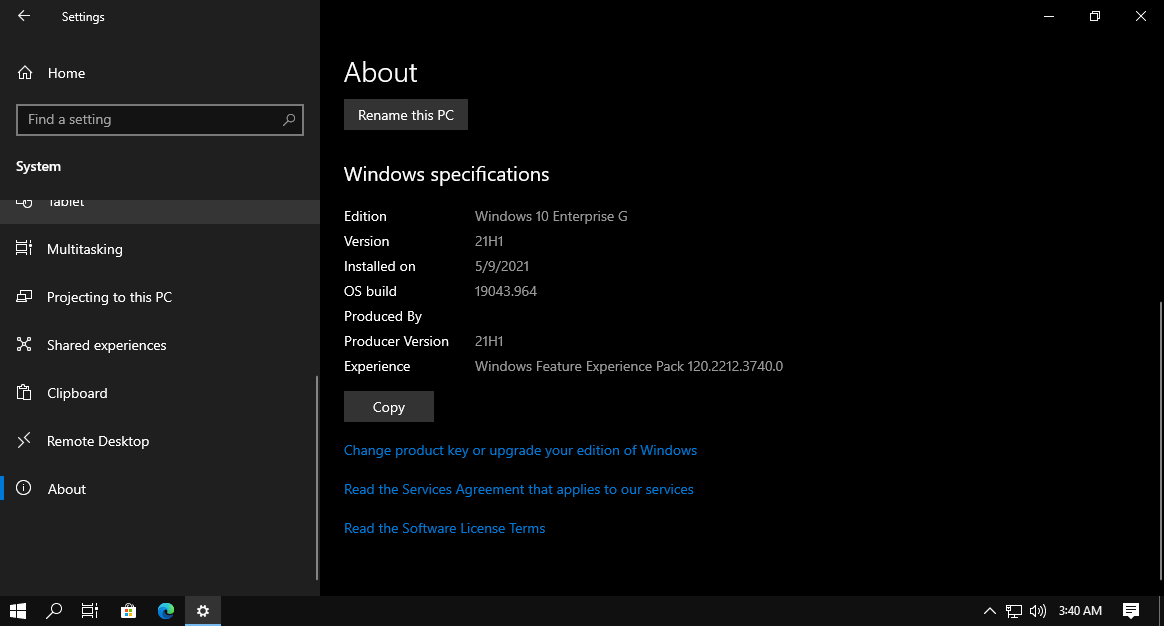1164x626 pixels.
Task: Click the Rename this PC button
Action: pos(405,114)
